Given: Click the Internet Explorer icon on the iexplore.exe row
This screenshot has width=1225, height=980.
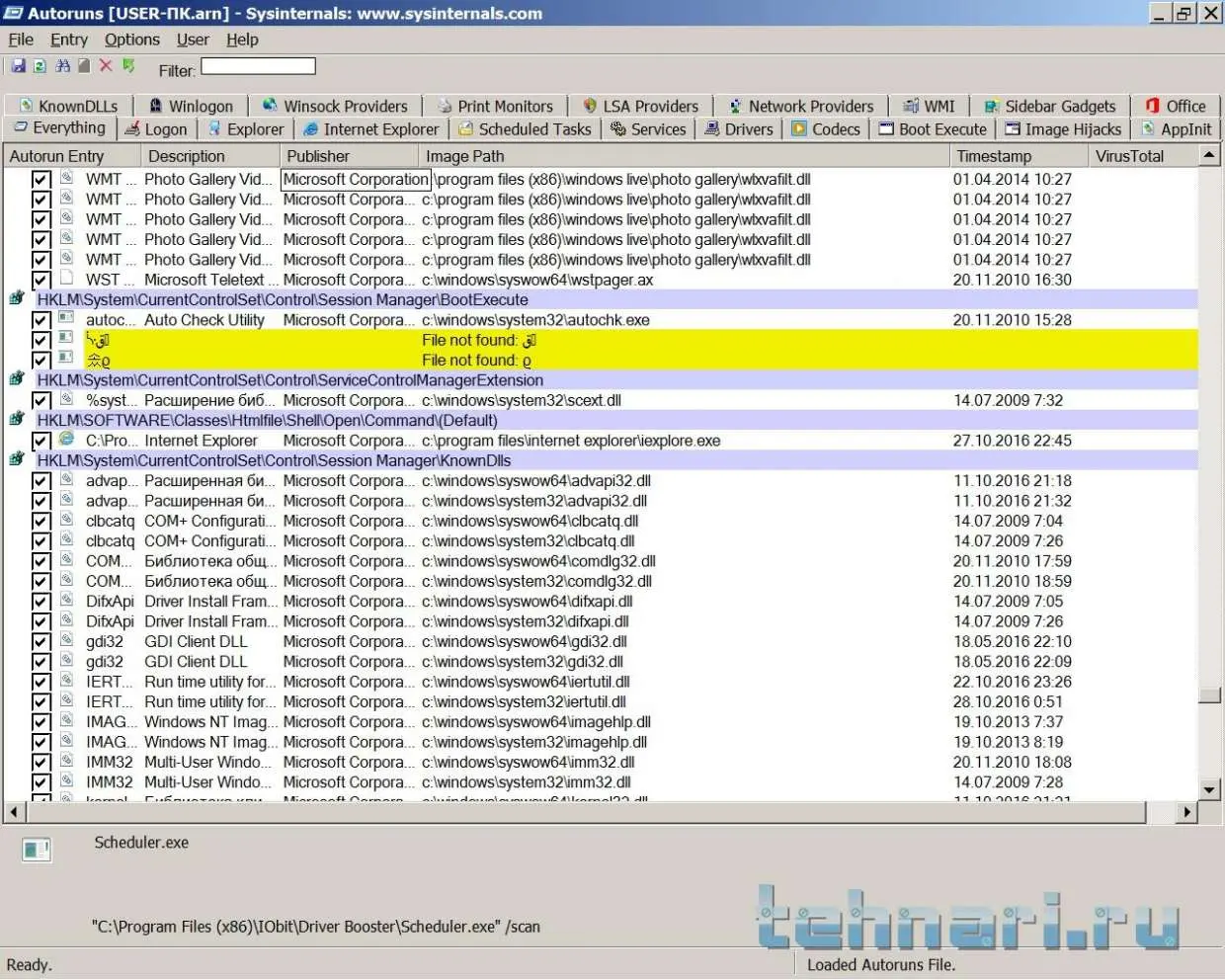Looking at the screenshot, I should pos(66,439).
